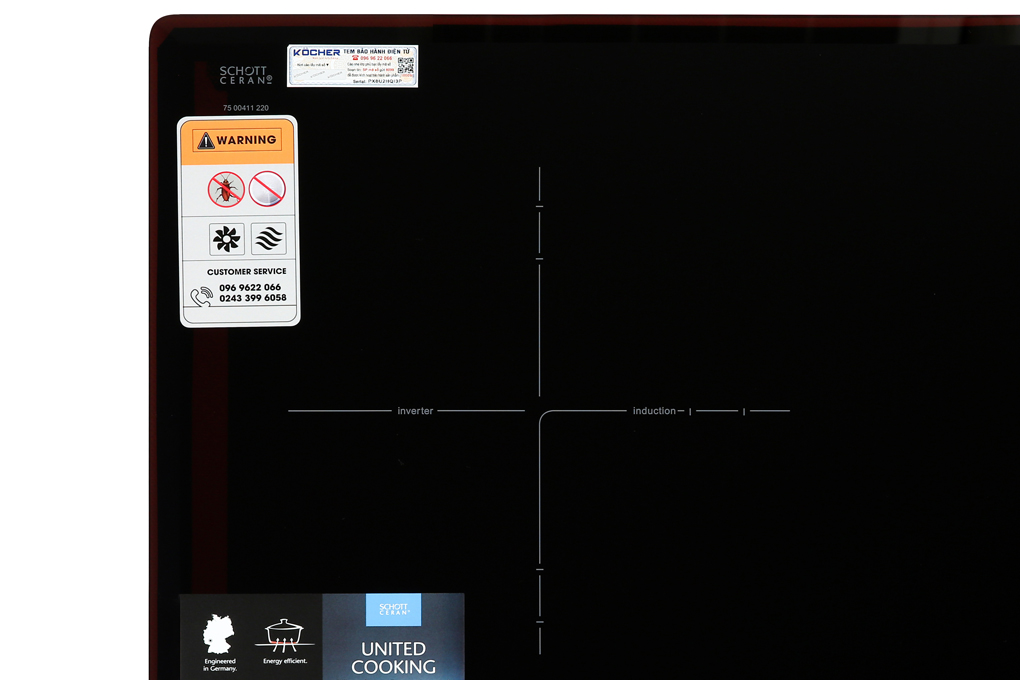The height and width of the screenshot is (680, 1020).
Task: Click the "inverter" label on cooktop
Action: pos(415,411)
